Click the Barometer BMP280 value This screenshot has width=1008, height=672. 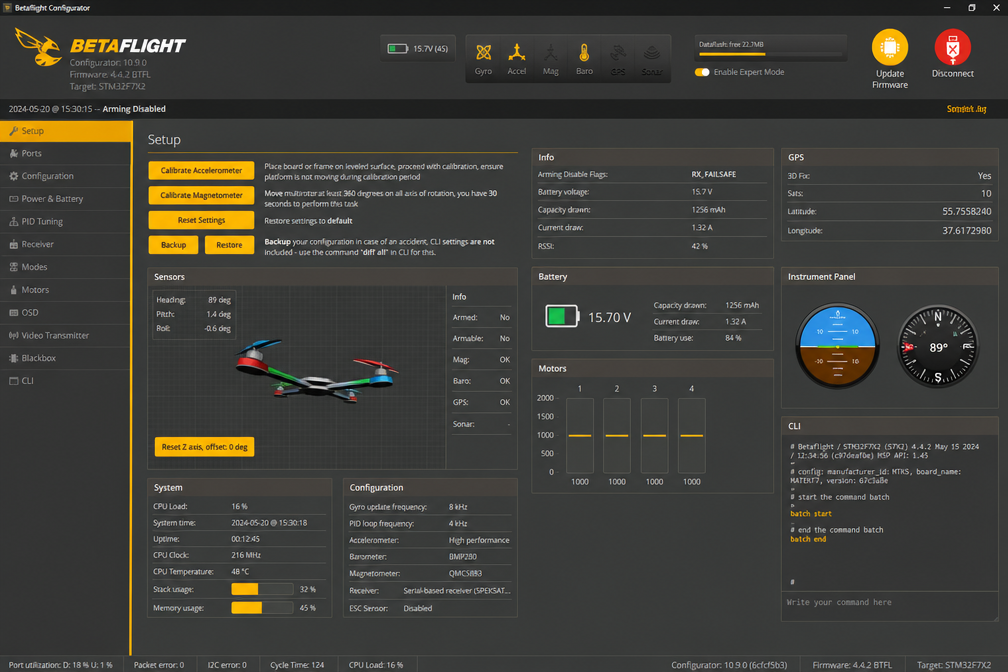tap(462, 557)
